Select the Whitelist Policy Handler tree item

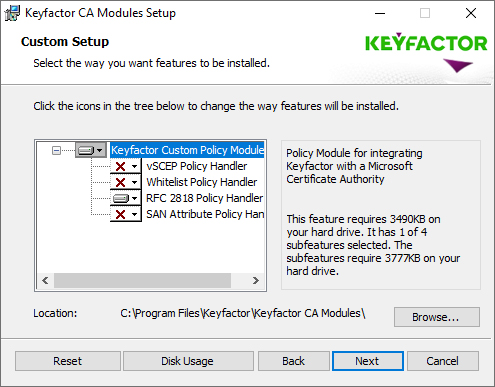tap(202, 182)
